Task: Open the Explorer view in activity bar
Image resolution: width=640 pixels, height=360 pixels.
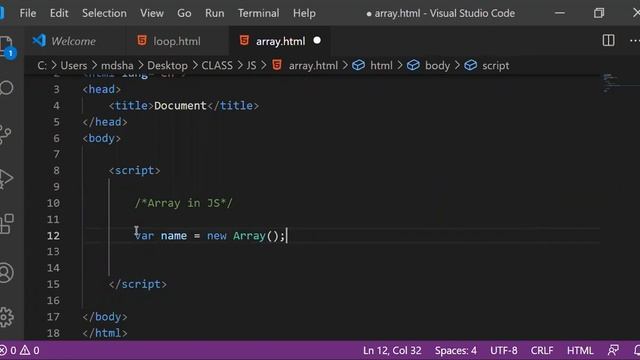Action: (6, 46)
